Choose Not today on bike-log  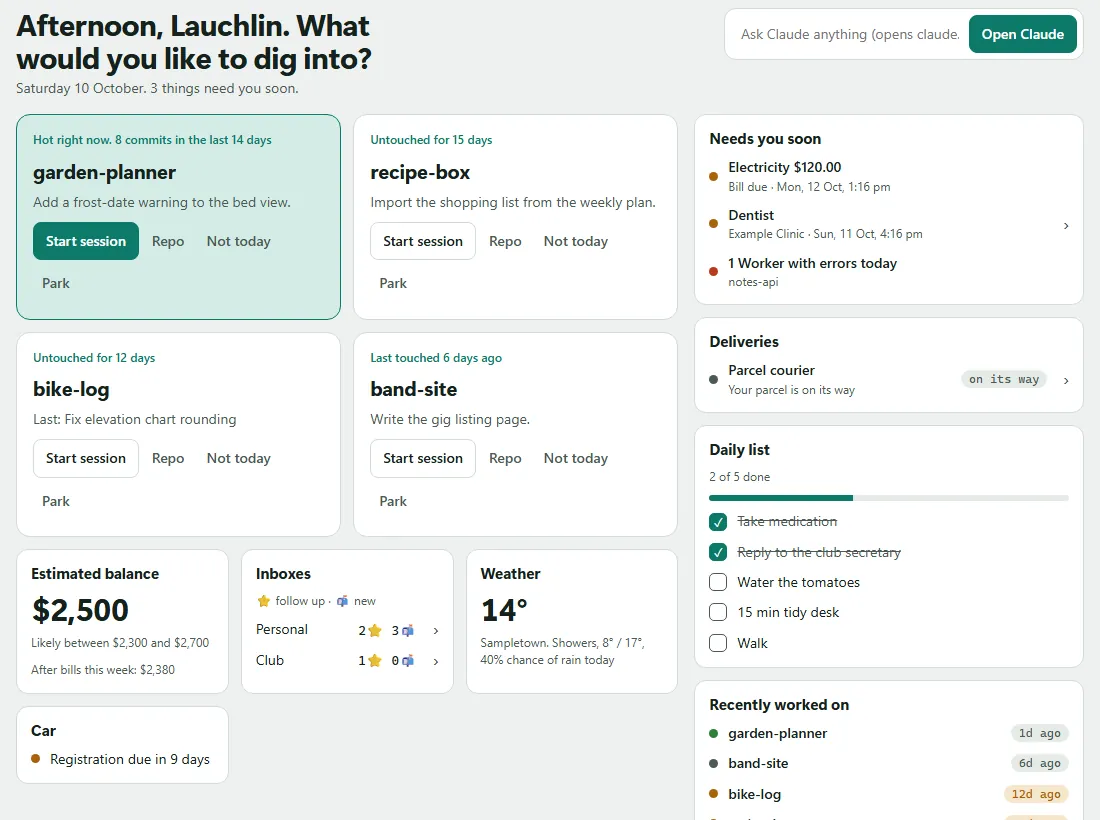point(239,459)
